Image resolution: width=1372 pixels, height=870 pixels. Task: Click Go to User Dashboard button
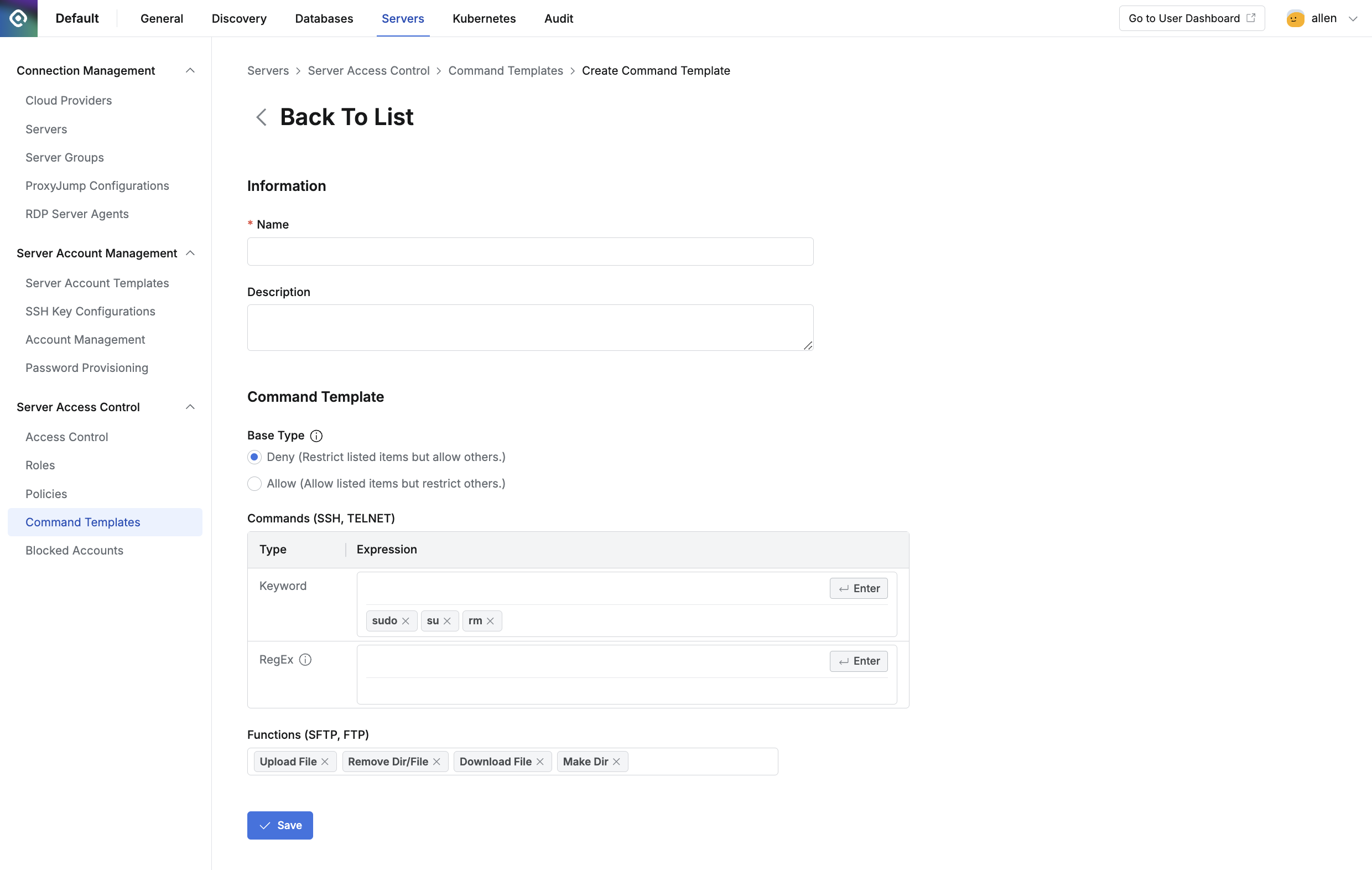click(1192, 18)
